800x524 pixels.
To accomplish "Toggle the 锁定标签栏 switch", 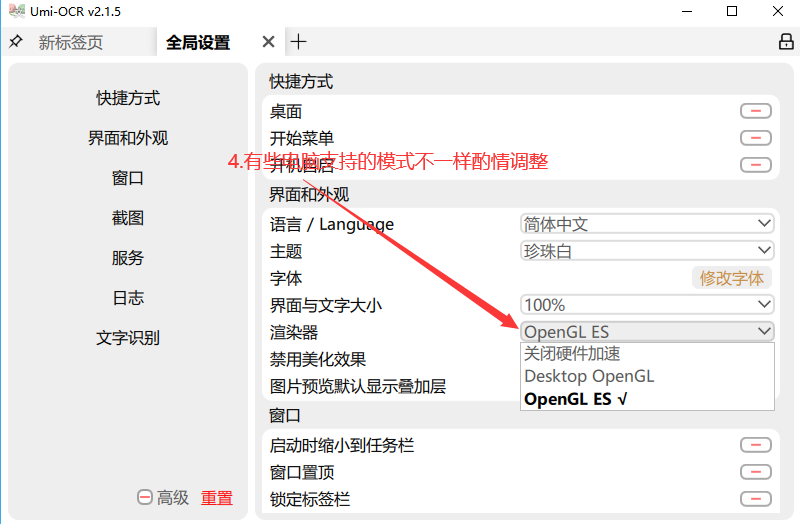I will (x=755, y=499).
